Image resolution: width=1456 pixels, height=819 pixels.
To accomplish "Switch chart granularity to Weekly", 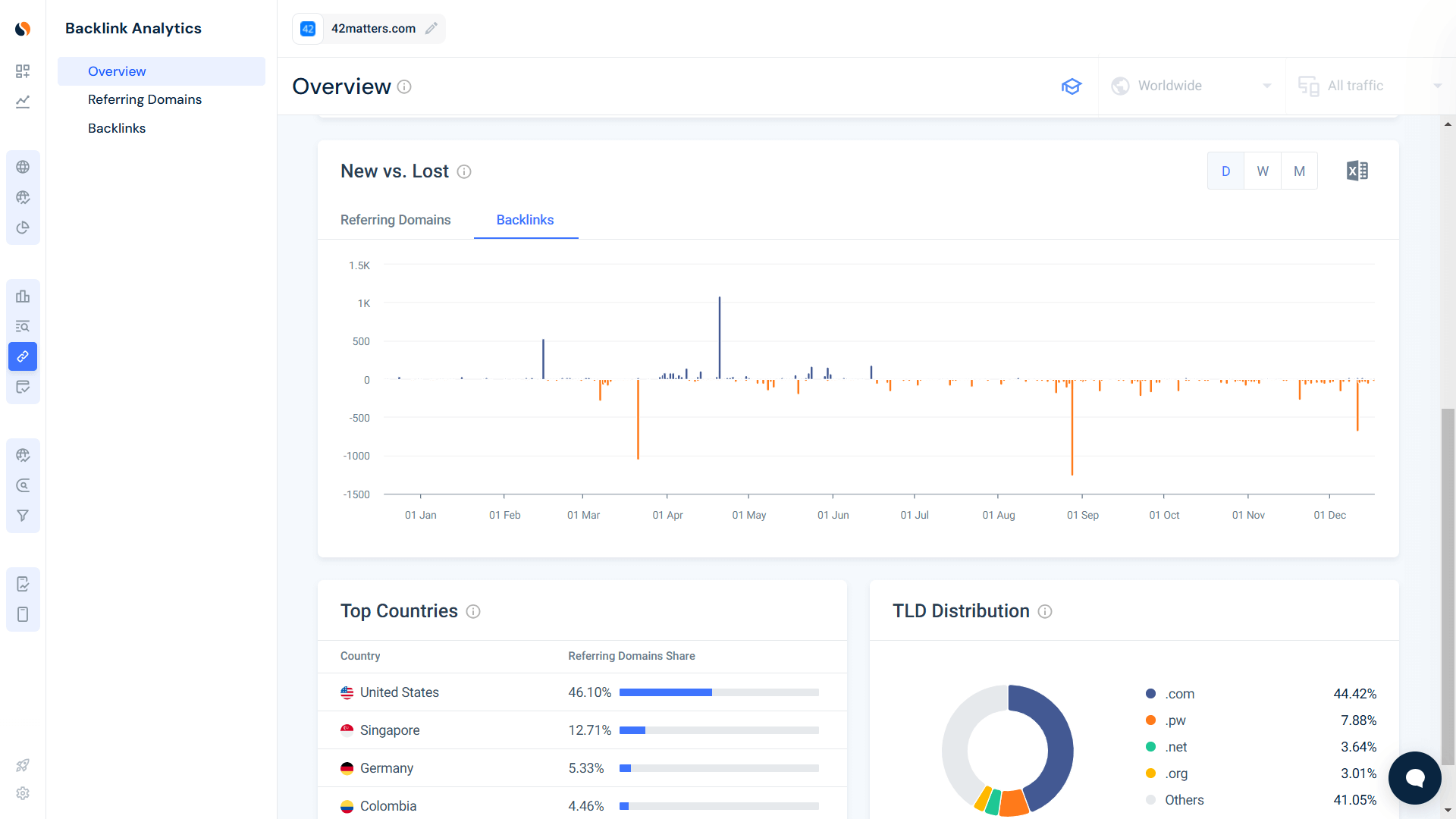I will tap(1263, 171).
